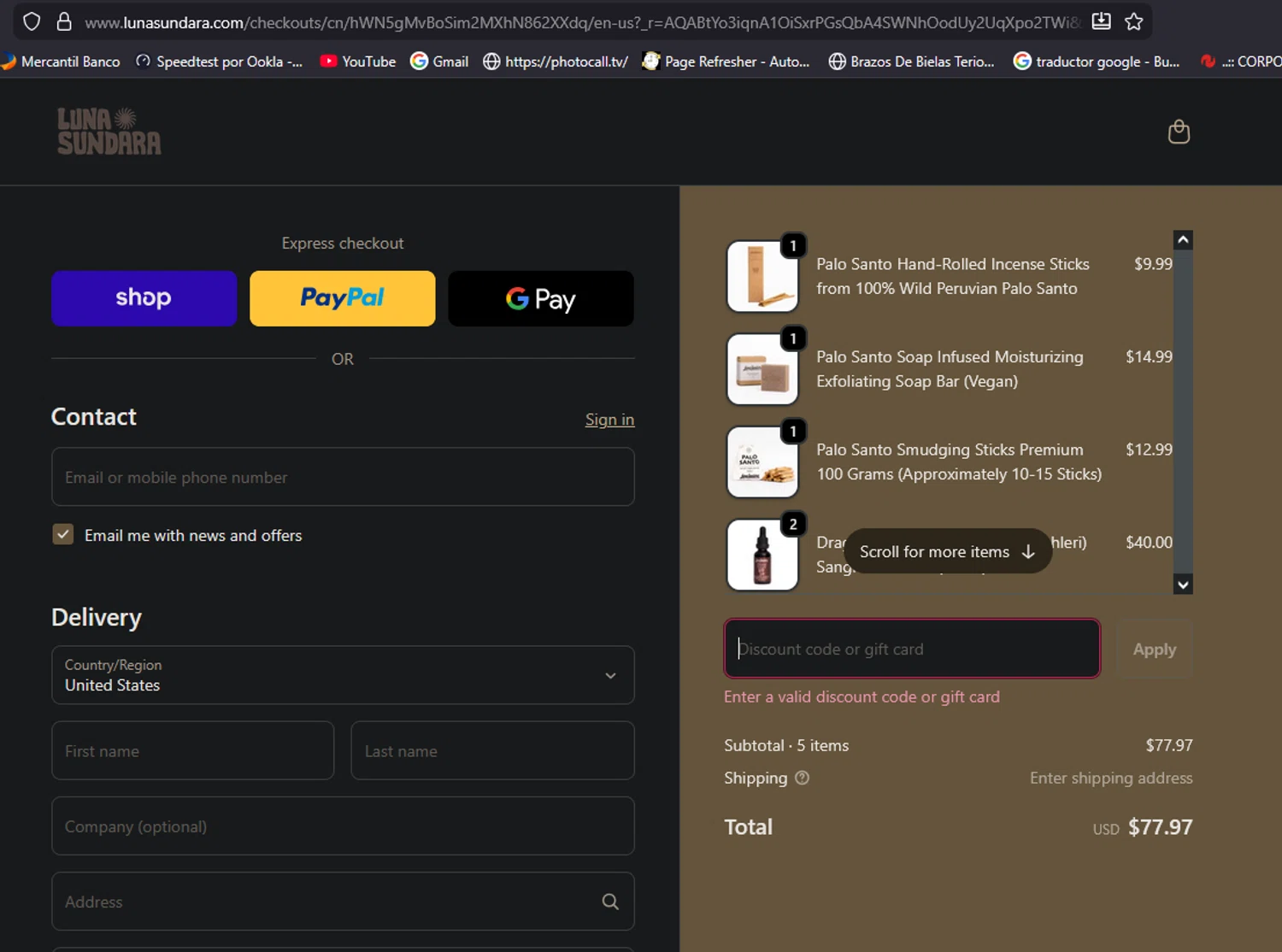
Task: Click the Sign in link
Action: 609,420
